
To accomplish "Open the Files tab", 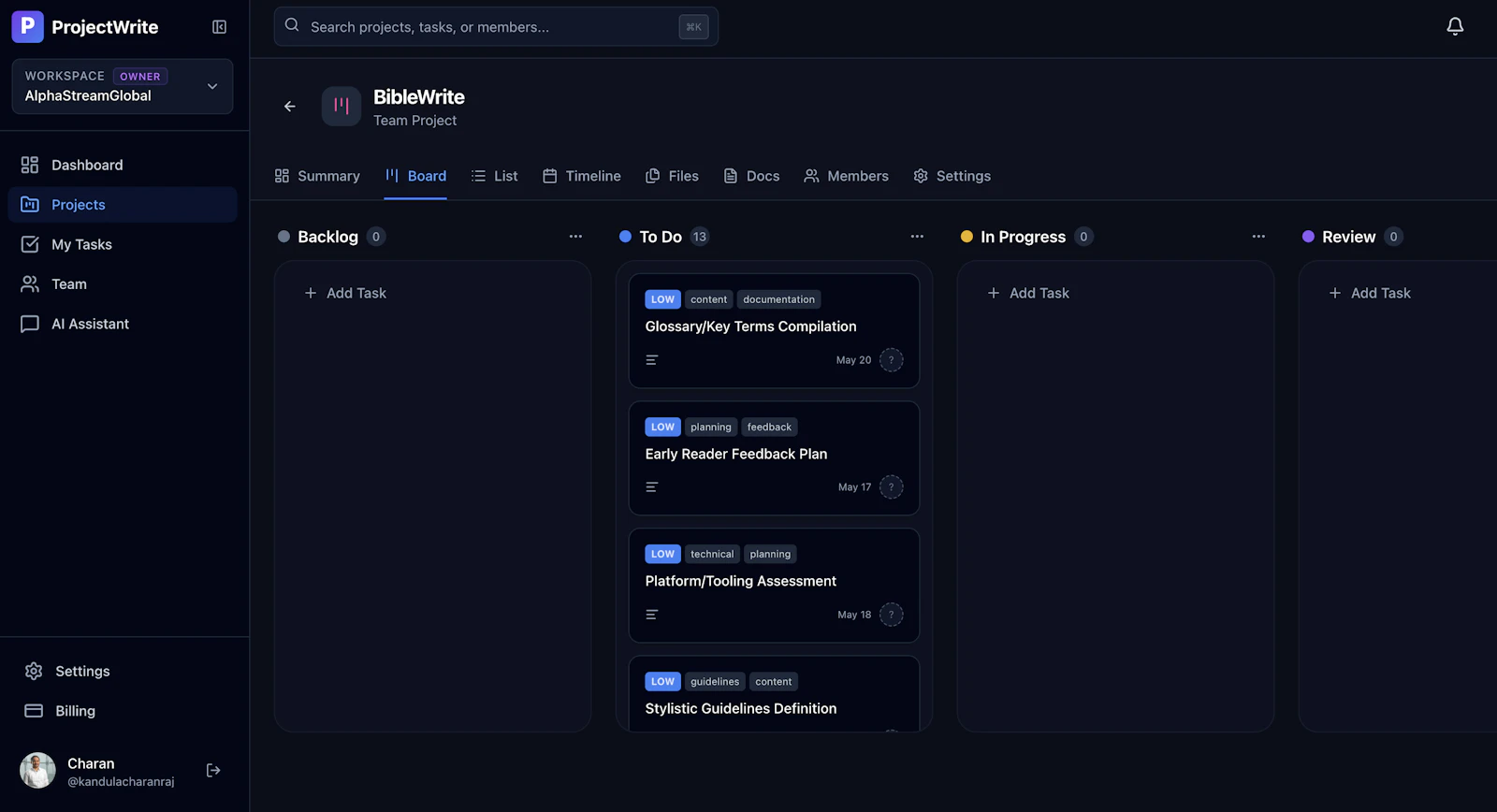I will (x=672, y=176).
